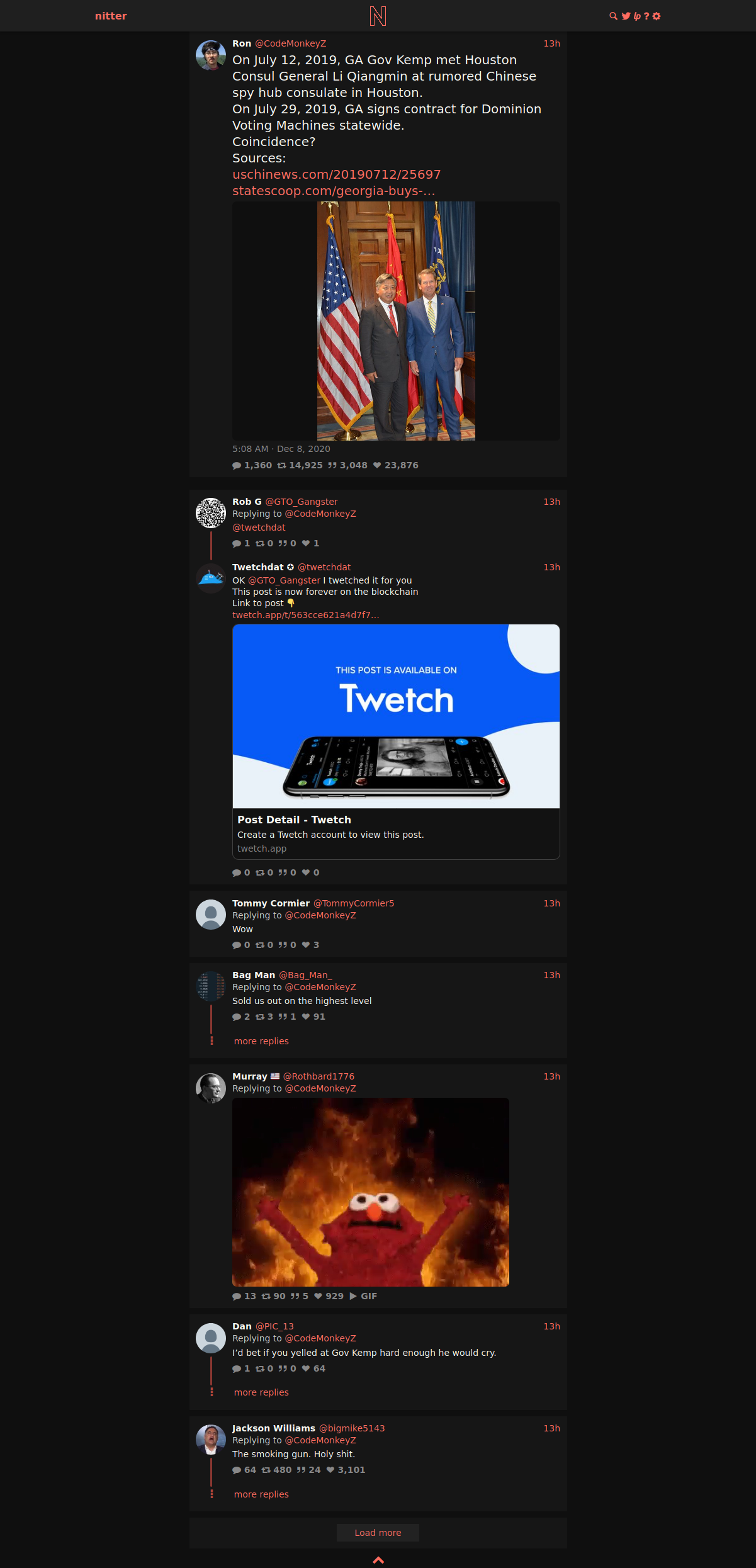
Task: Open Ron's profile avatar
Action: (x=211, y=55)
